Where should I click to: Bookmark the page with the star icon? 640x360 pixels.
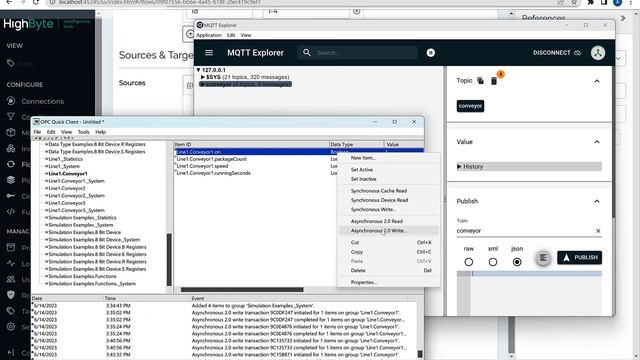pos(574,2)
